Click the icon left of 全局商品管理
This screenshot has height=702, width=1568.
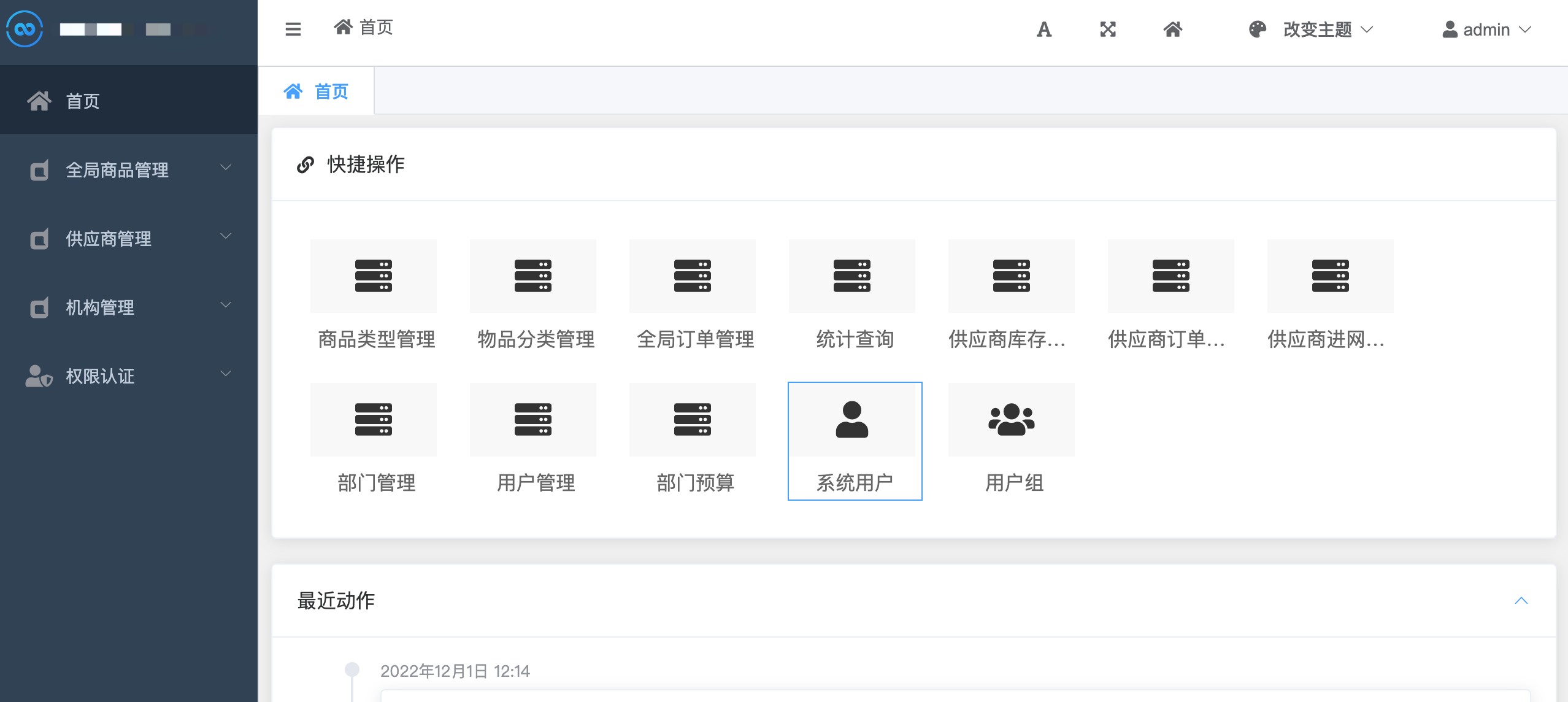click(39, 170)
